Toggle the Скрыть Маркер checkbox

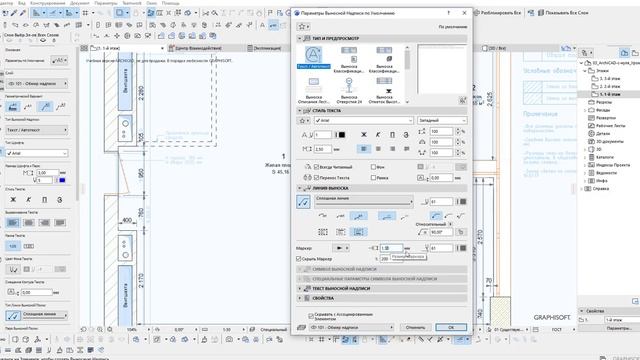(298, 259)
